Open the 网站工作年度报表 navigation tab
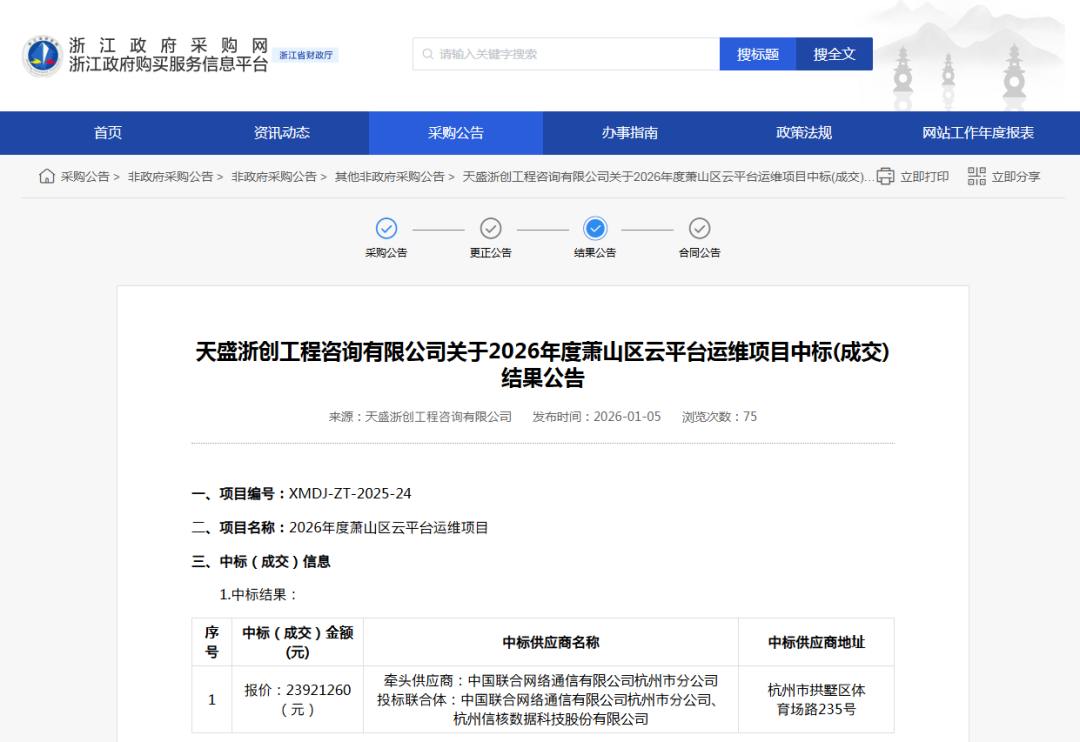 pyautogui.click(x=978, y=133)
